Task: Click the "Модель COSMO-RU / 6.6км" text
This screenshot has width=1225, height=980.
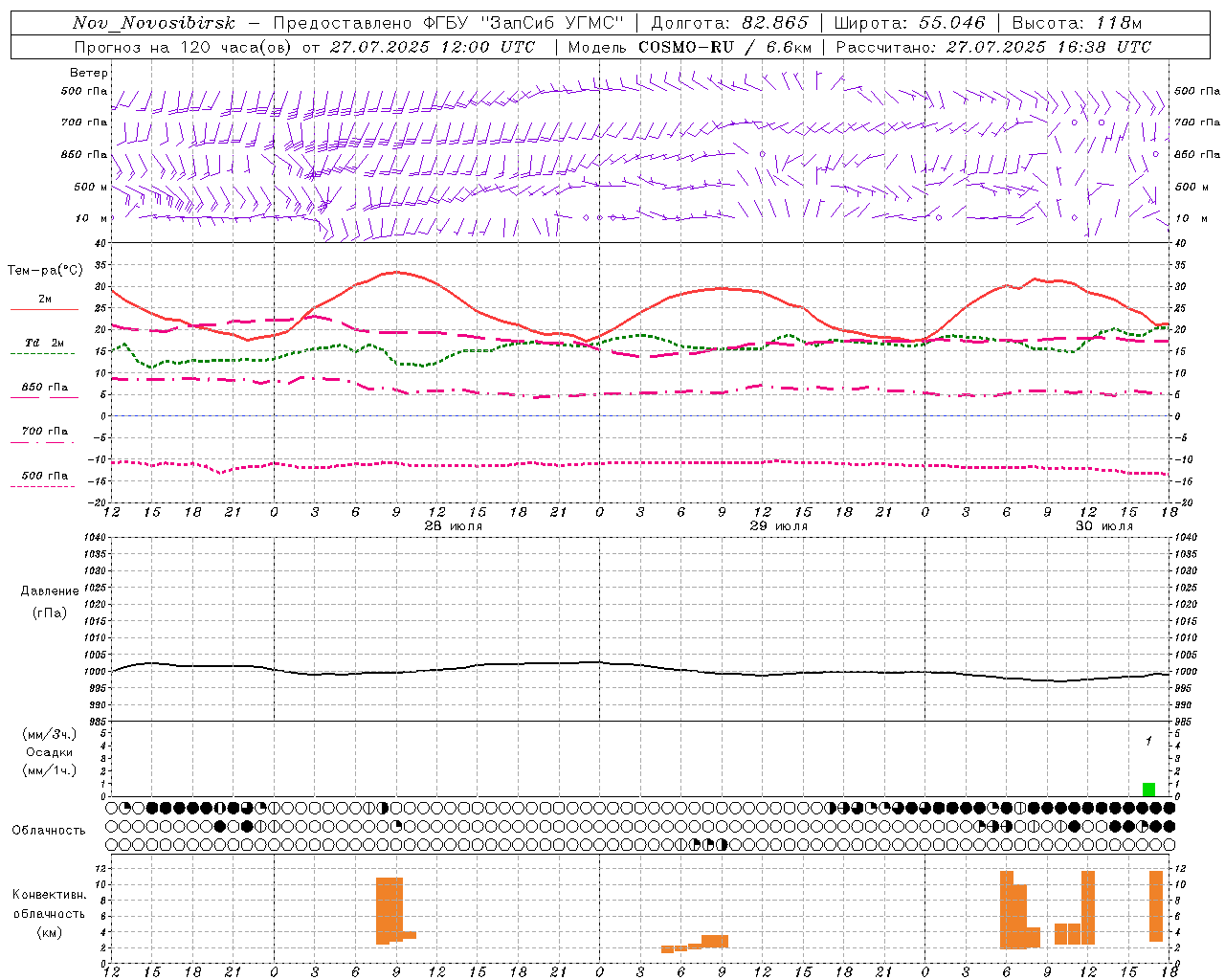Action: click(x=689, y=47)
